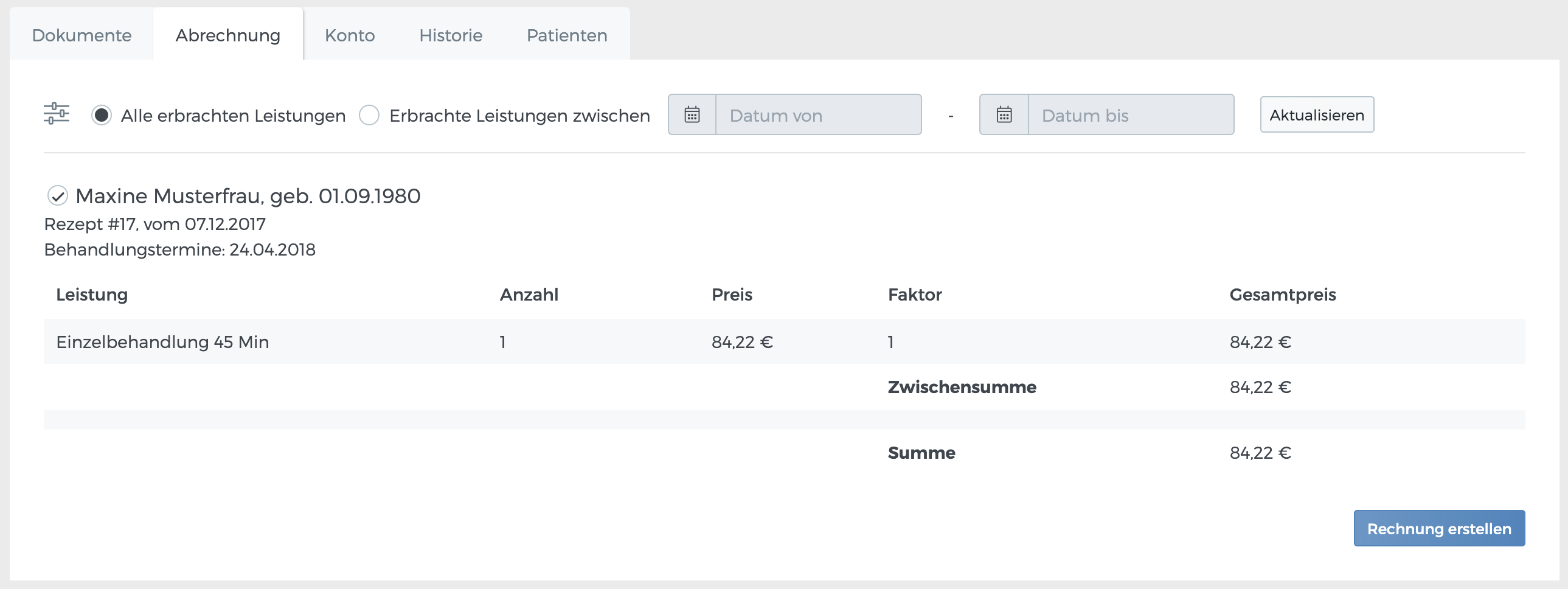Click the Gesamtpreis column header
The height and width of the screenshot is (589, 1568).
(1282, 295)
